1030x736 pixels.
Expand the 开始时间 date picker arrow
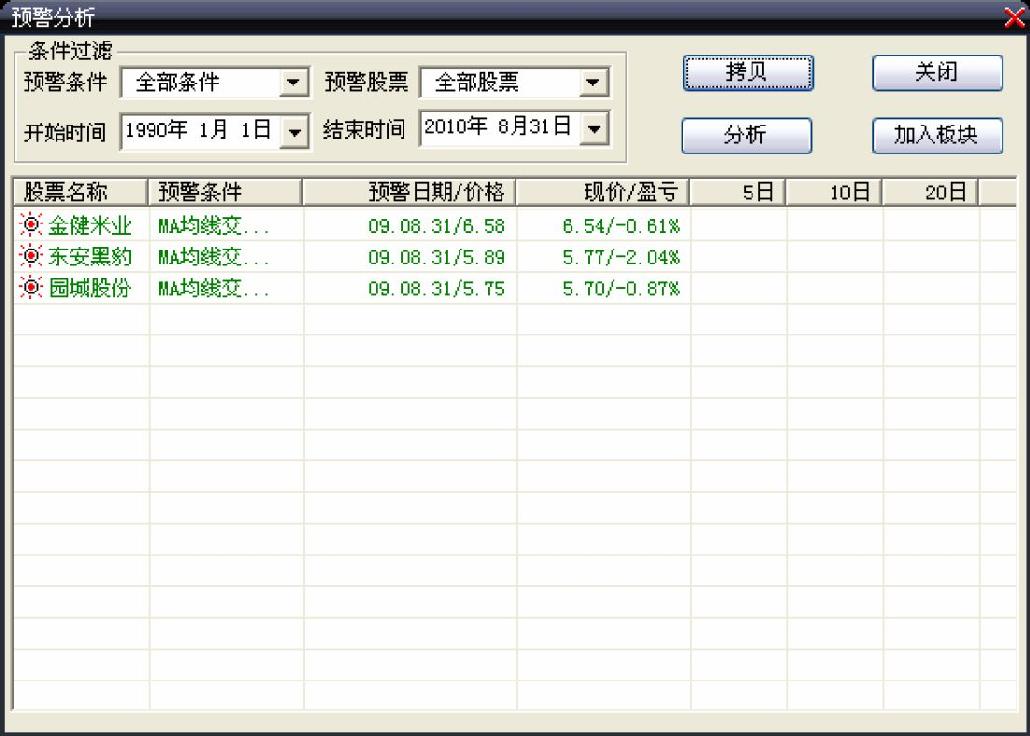click(294, 131)
